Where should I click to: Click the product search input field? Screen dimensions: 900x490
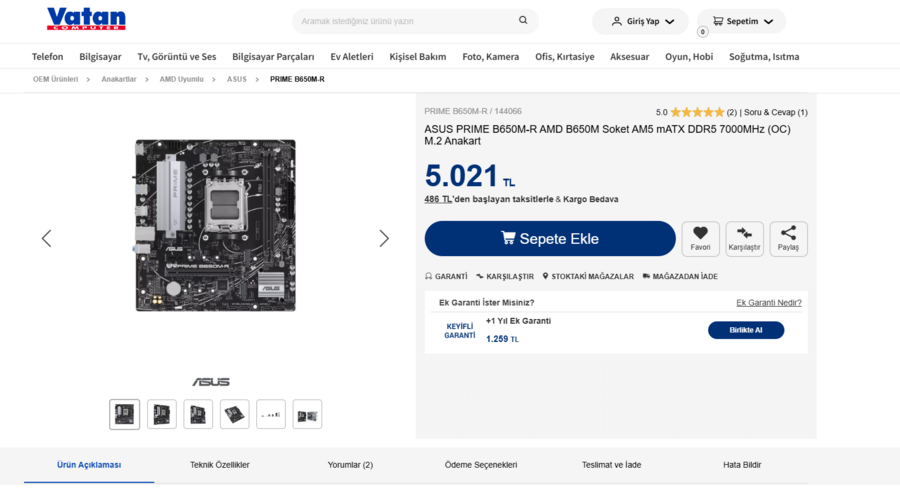(x=405, y=21)
